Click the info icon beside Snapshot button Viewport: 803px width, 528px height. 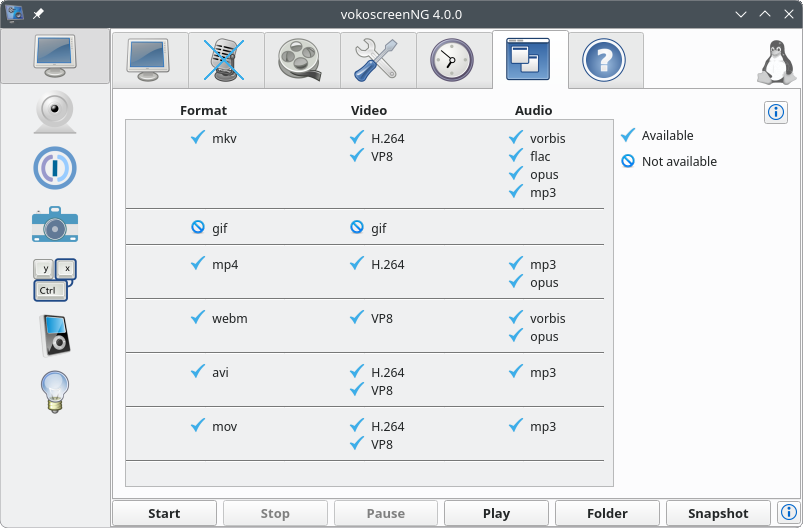788,513
